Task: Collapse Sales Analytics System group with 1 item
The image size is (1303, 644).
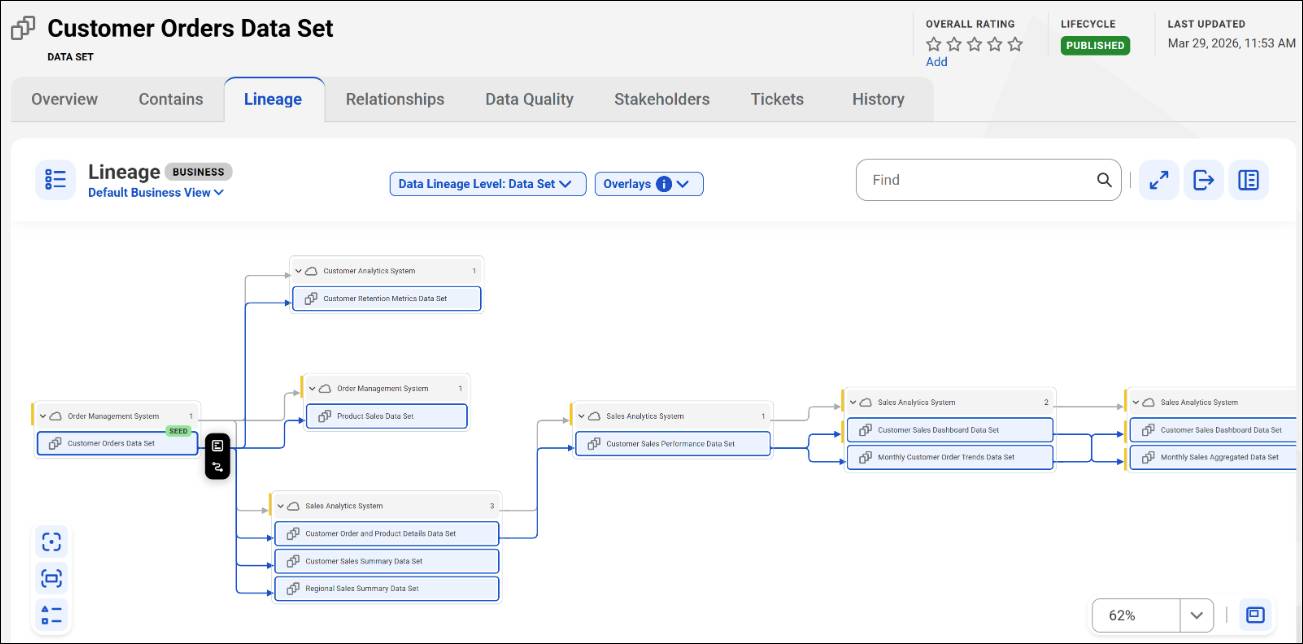Action: pyautogui.click(x=581, y=416)
